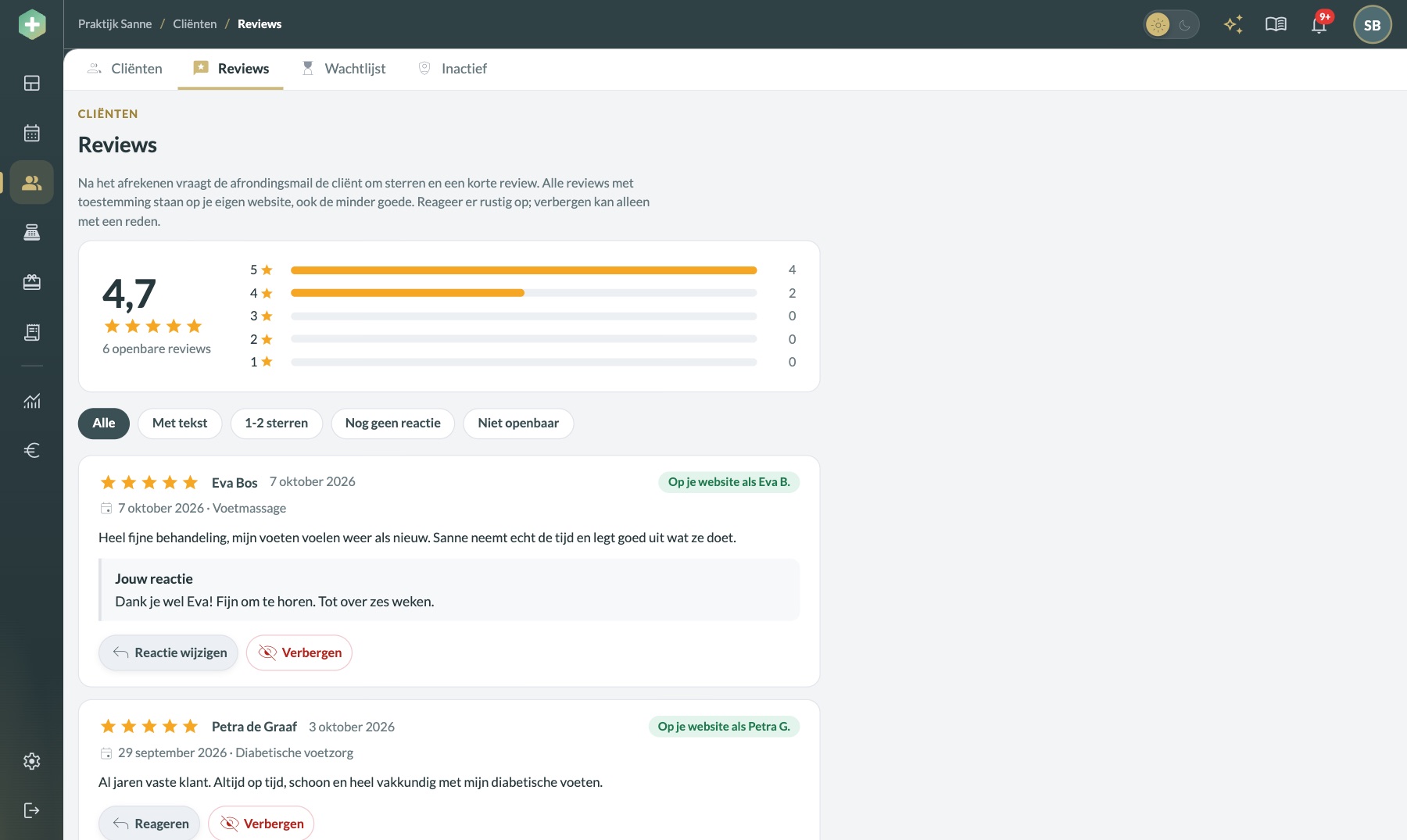This screenshot has height=840, width=1407.
Task: Switch to the Wachtlijst tab
Action: 344,69
